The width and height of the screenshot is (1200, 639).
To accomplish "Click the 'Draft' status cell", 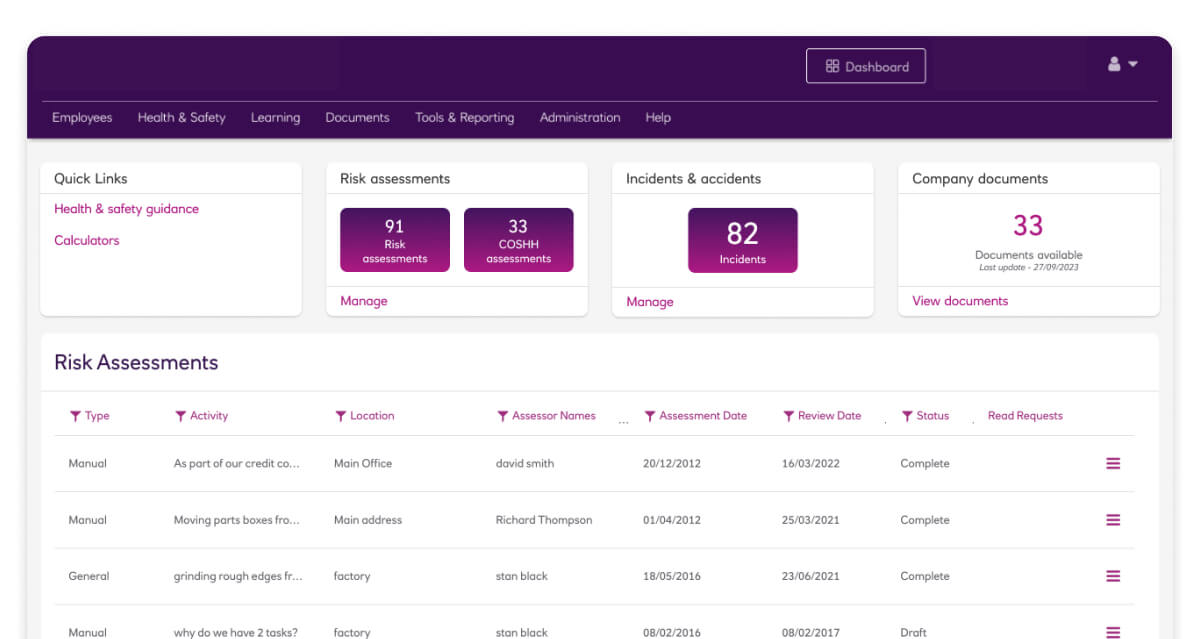I will 914,632.
